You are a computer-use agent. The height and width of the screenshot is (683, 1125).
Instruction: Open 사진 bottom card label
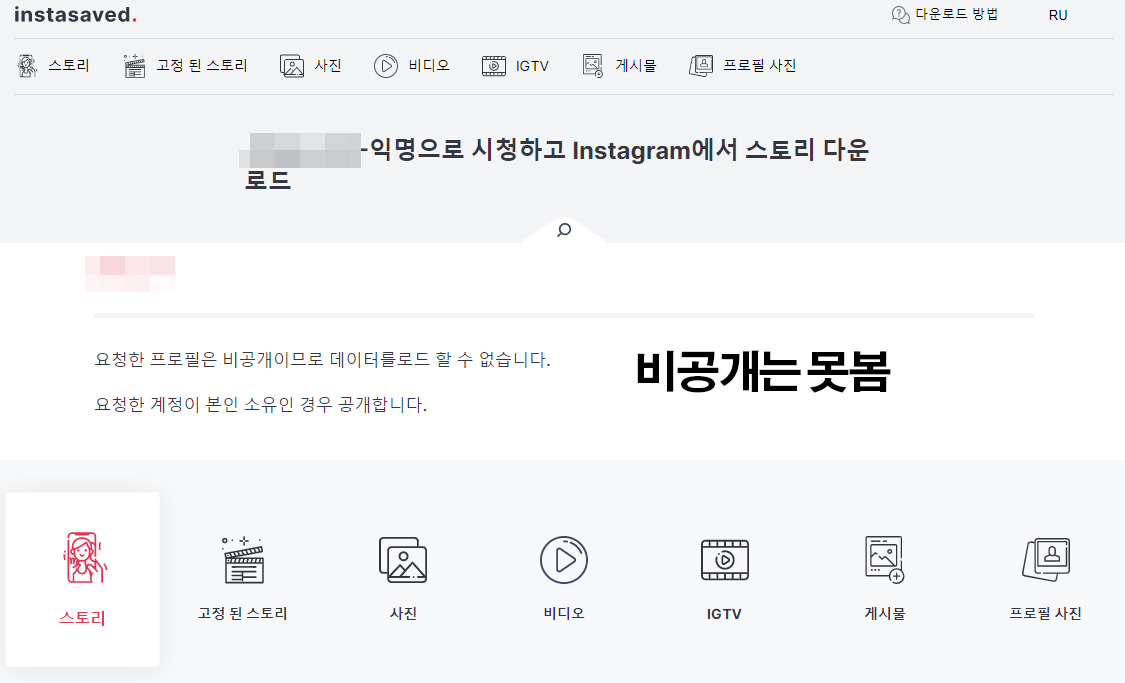pyautogui.click(x=403, y=613)
